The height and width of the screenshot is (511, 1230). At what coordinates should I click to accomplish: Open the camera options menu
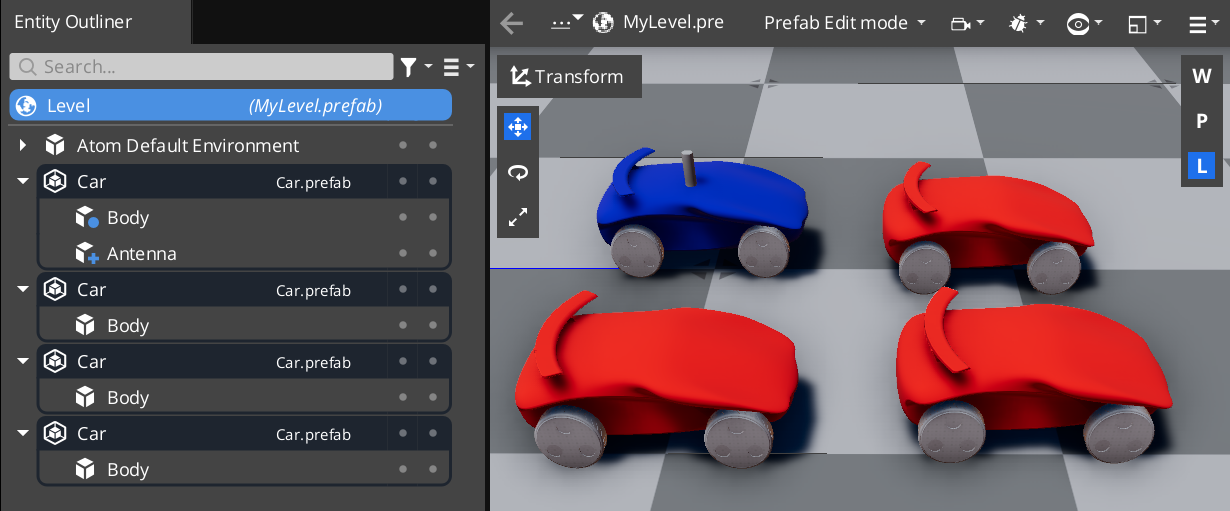[x=967, y=23]
